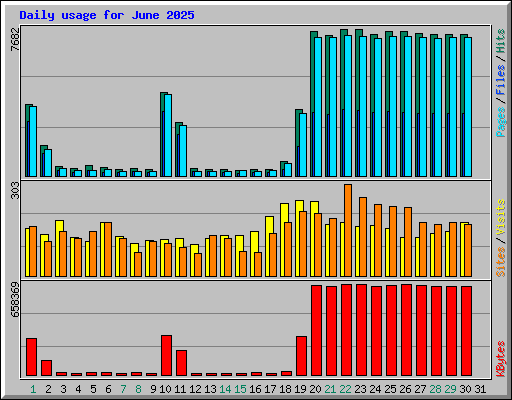The width and height of the screenshot is (512, 400).
Task: Select day label '9' on the axis
Action: tap(153, 389)
